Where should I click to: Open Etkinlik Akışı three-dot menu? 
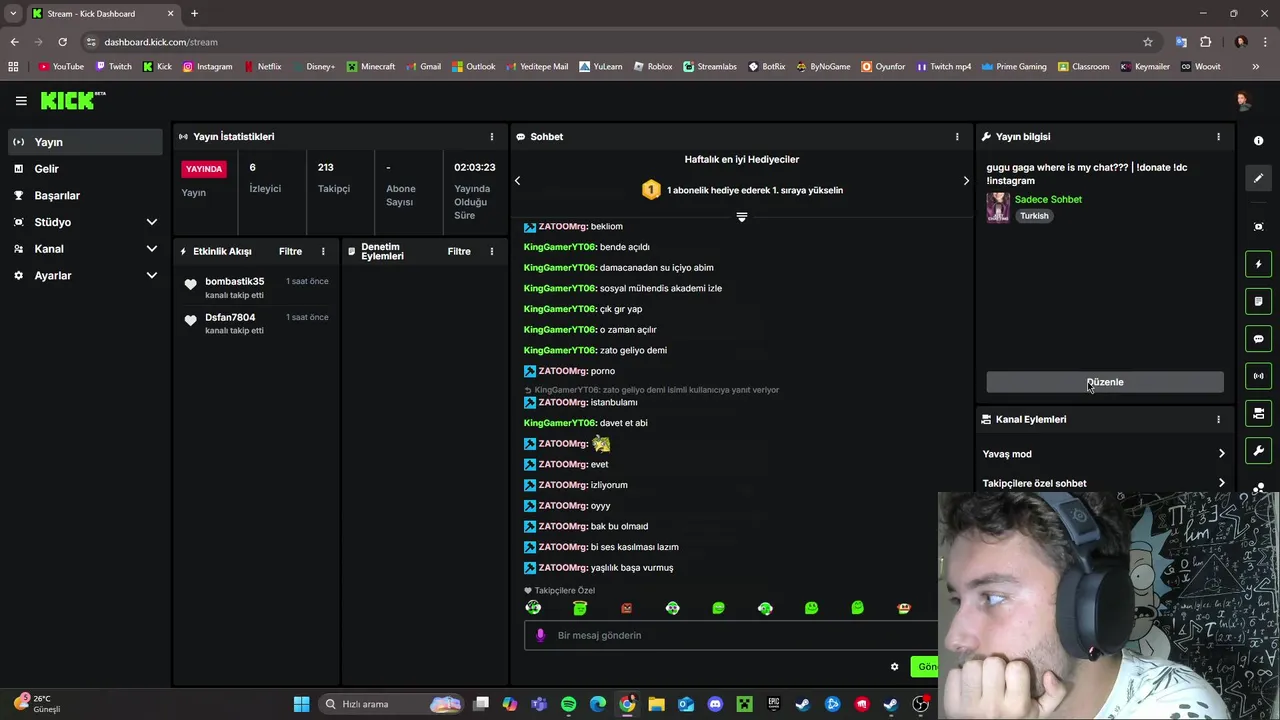(322, 252)
